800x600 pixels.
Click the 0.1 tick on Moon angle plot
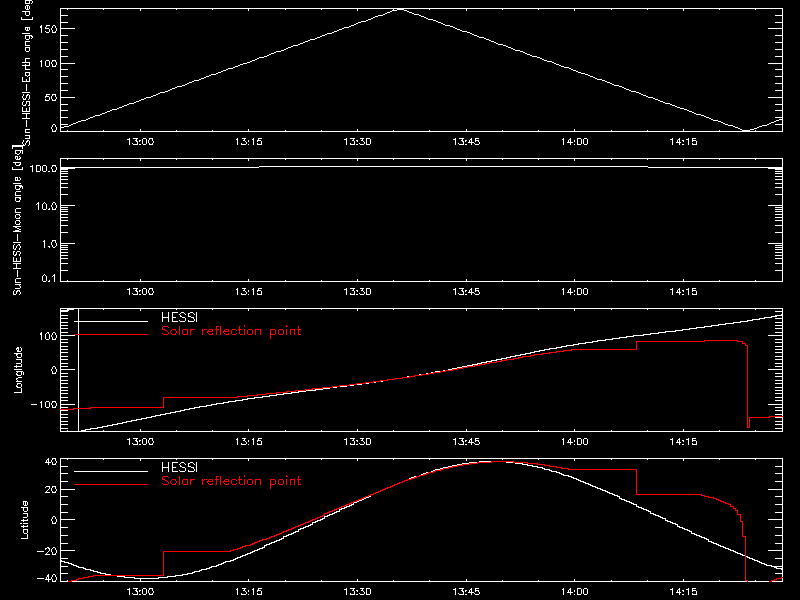[x=49, y=278]
